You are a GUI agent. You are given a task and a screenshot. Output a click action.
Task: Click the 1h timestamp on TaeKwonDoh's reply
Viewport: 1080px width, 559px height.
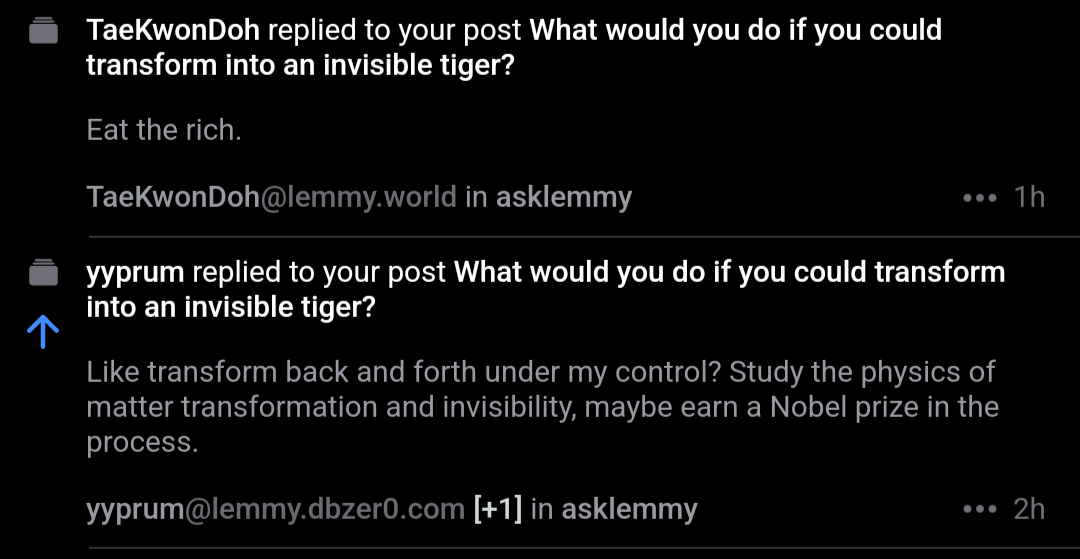click(1029, 198)
